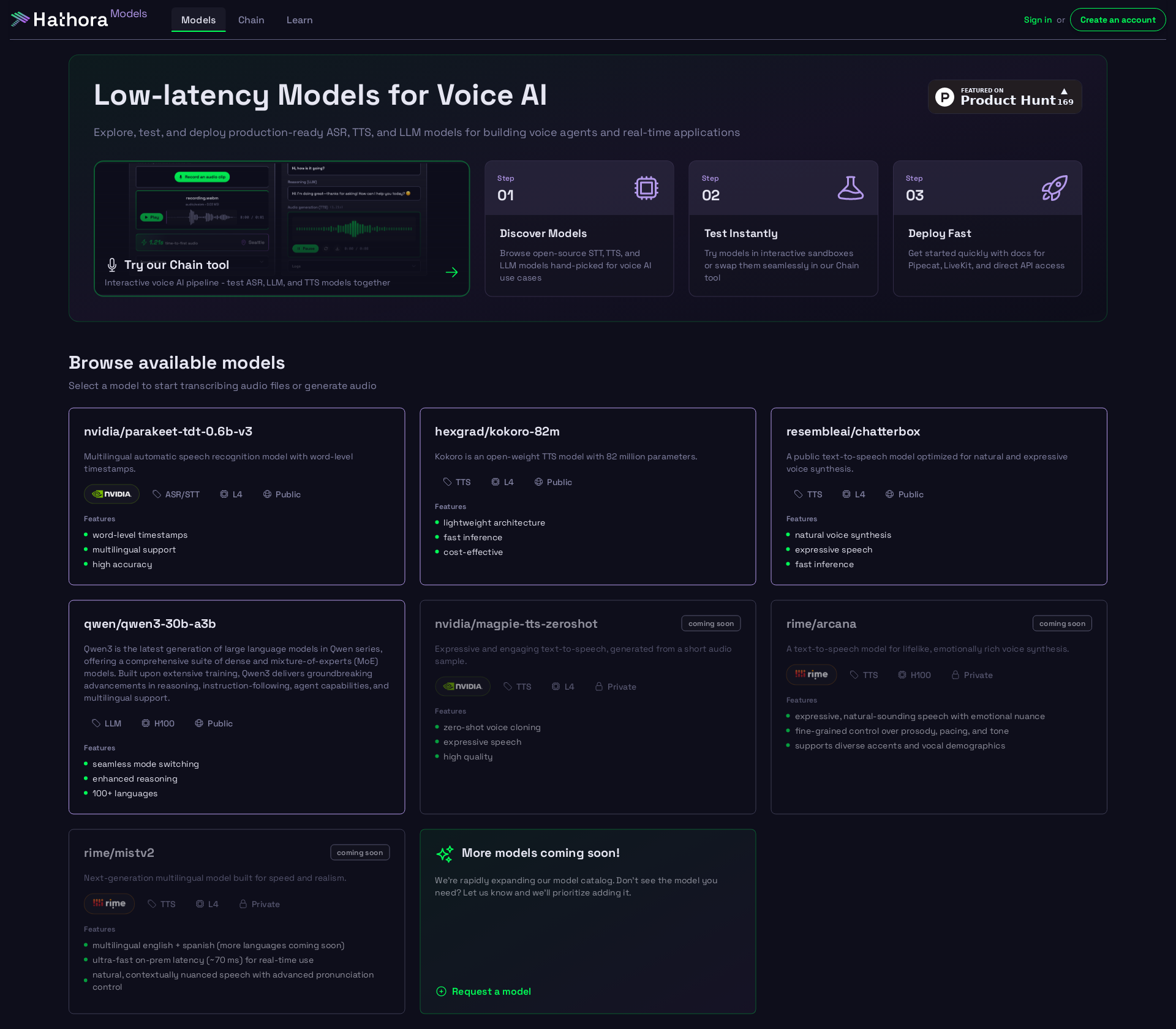Switch to the Chain tab

tap(251, 20)
